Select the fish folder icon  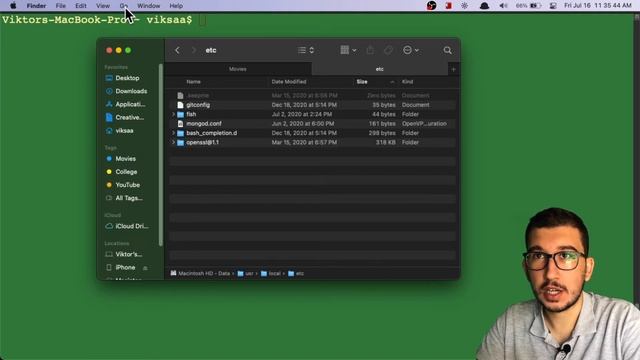pyautogui.click(x=180, y=114)
